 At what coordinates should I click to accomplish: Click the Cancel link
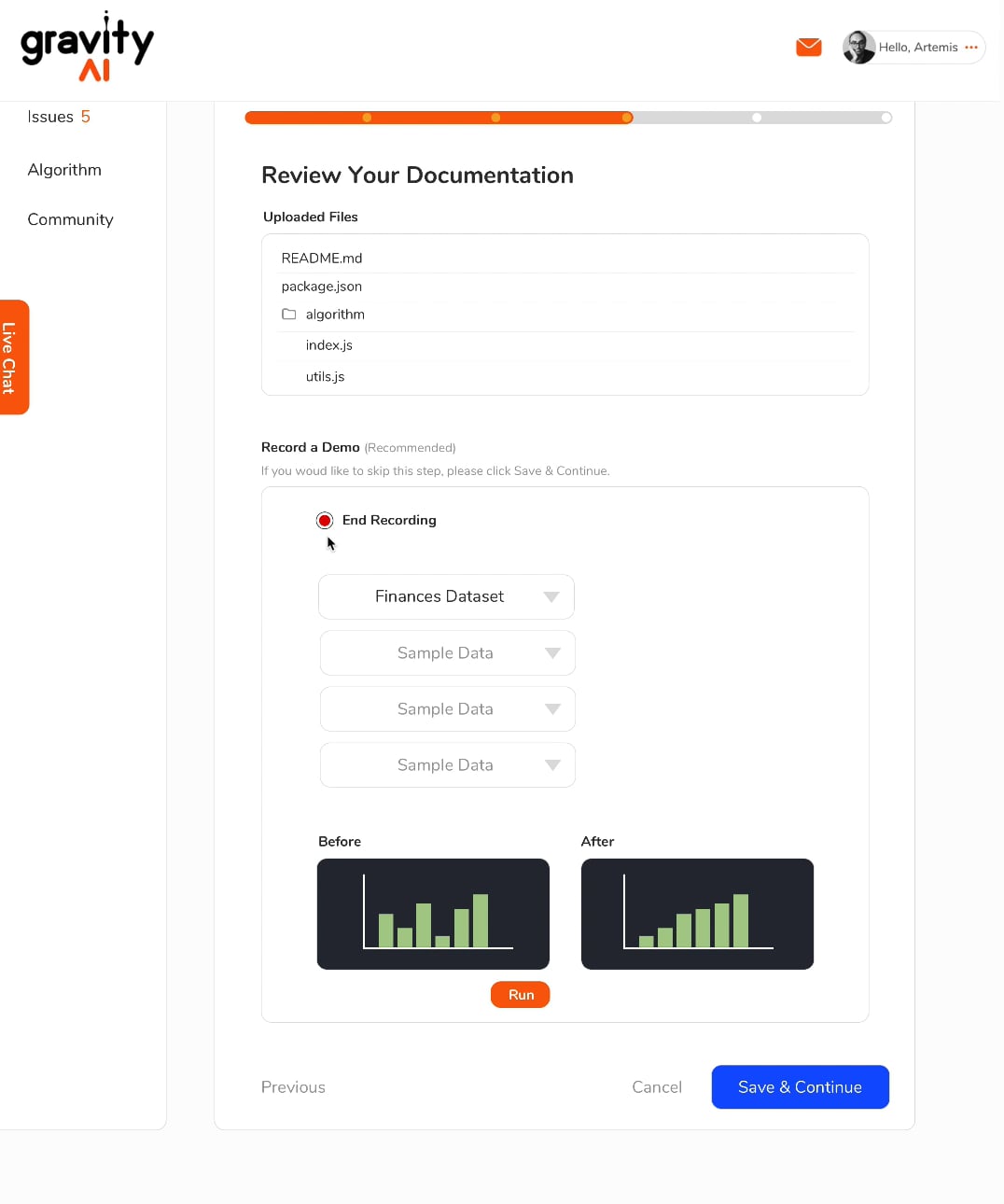[x=657, y=1087]
